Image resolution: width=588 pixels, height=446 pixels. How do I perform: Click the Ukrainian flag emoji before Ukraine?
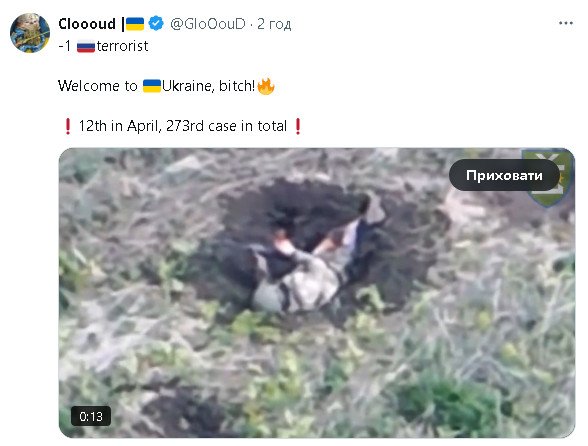click(x=152, y=86)
